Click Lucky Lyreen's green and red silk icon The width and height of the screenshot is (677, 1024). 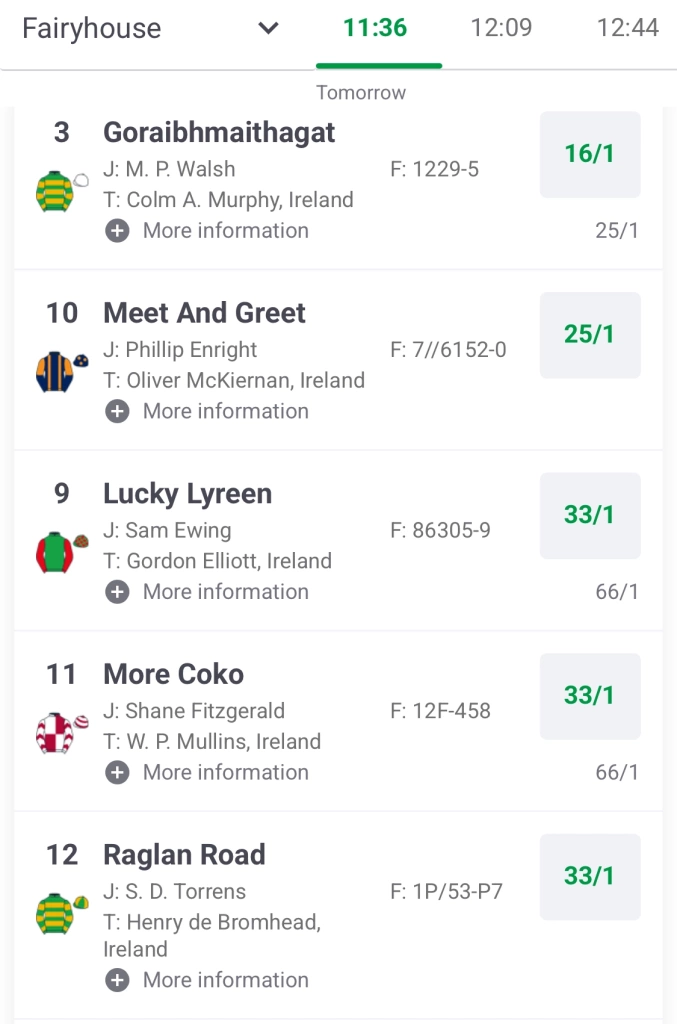tap(56, 552)
